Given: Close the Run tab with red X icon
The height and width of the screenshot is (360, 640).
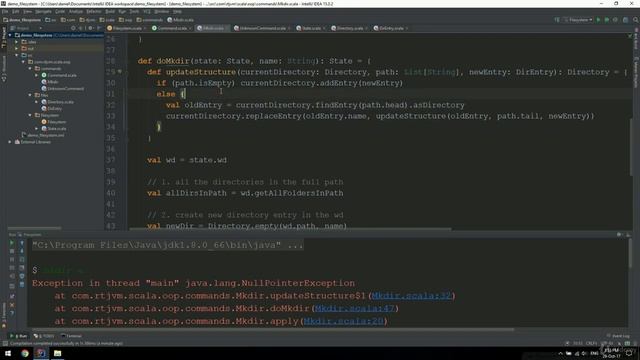Looking at the screenshot, I should (12, 304).
